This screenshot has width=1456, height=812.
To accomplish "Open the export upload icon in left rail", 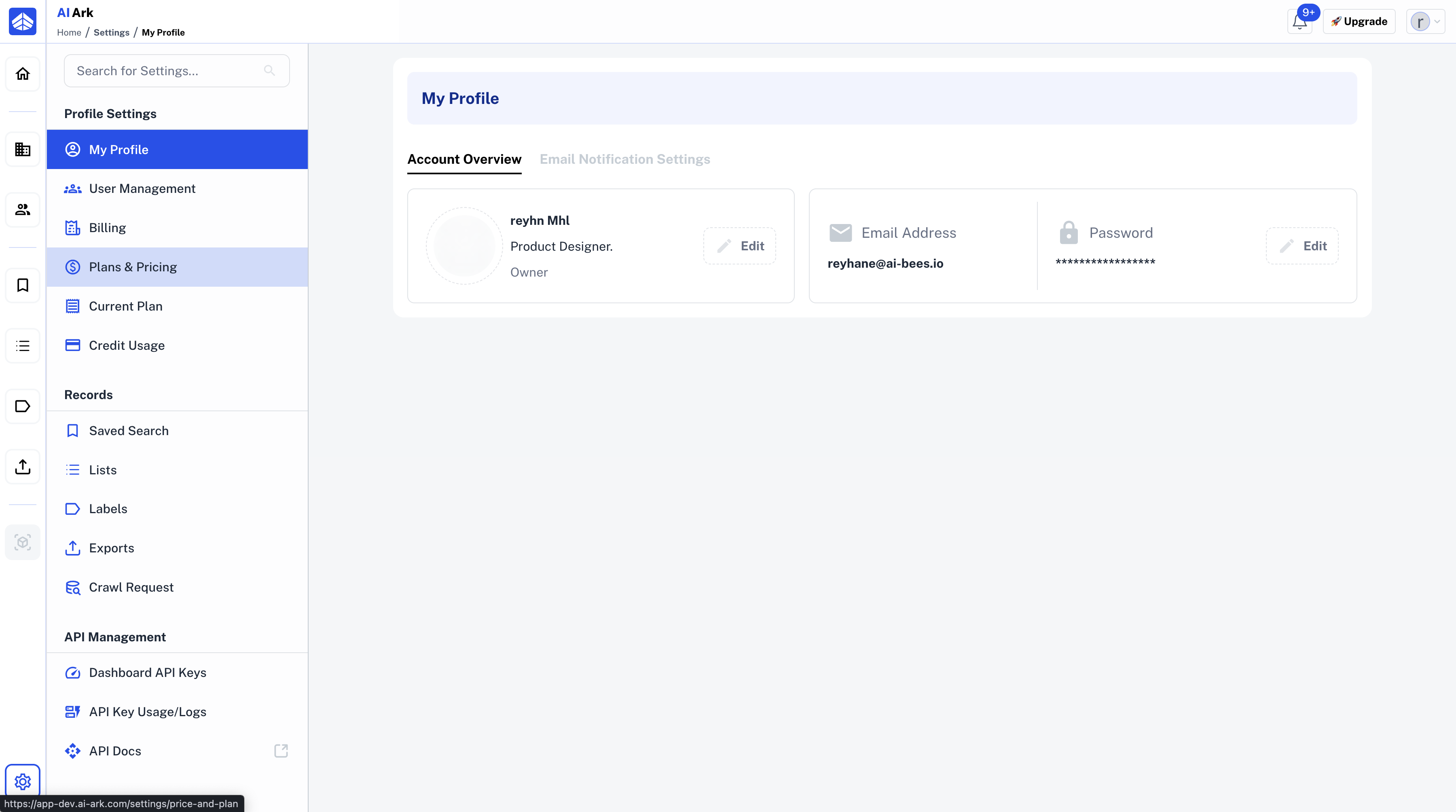I will click(23, 467).
